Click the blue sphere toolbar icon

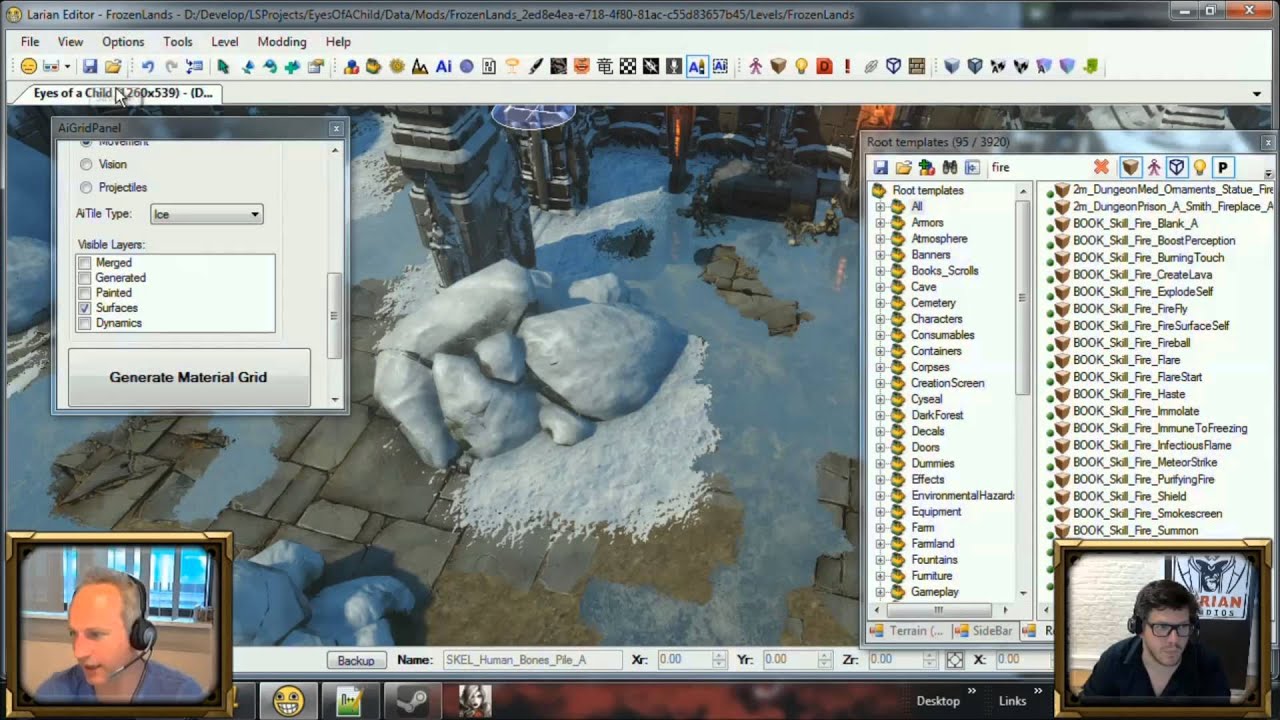(466, 66)
